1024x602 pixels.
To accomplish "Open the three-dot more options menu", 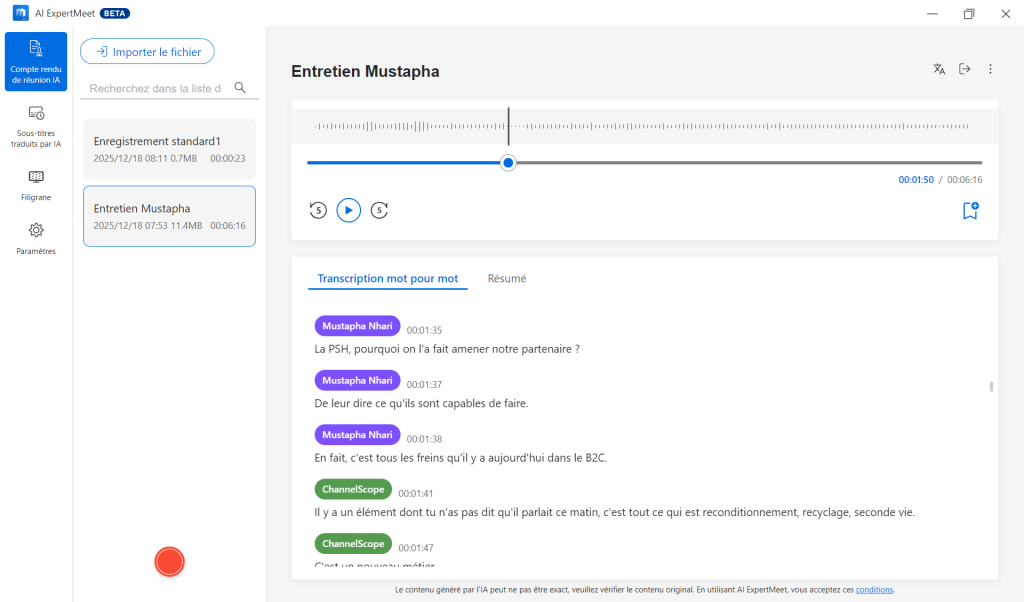I will pos(990,69).
